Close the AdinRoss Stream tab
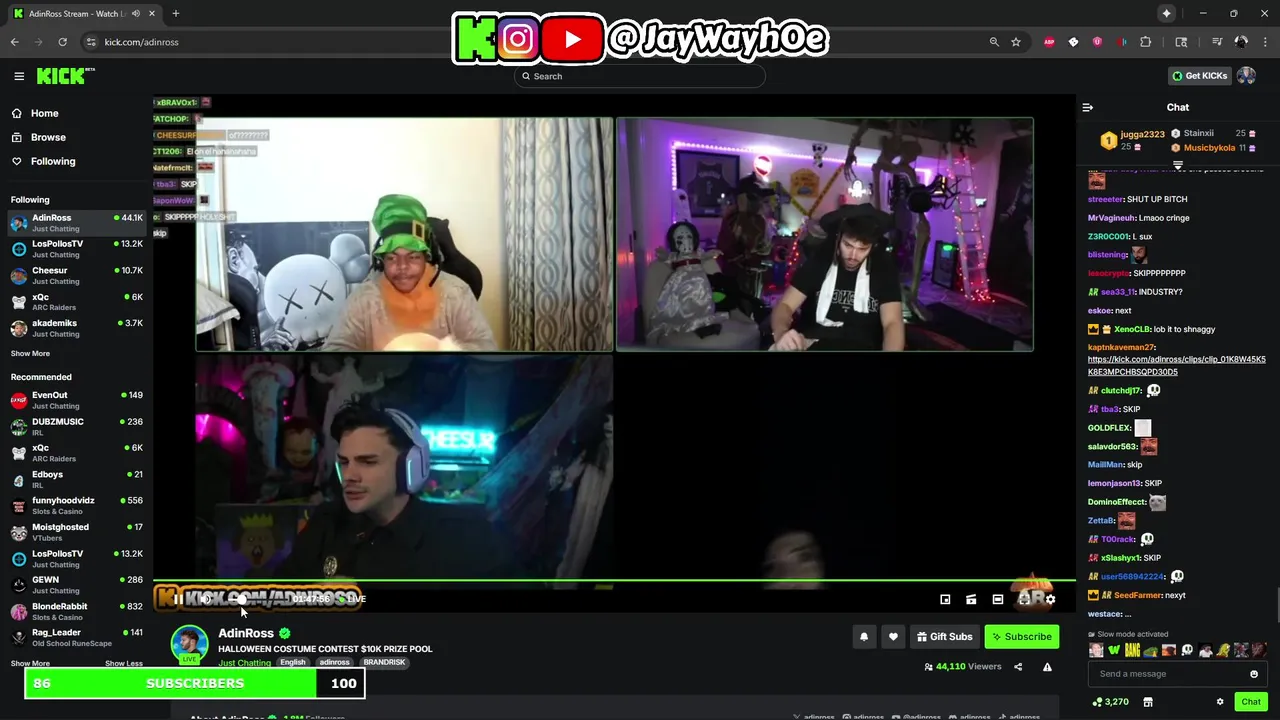The height and width of the screenshot is (720, 1280). point(152,14)
